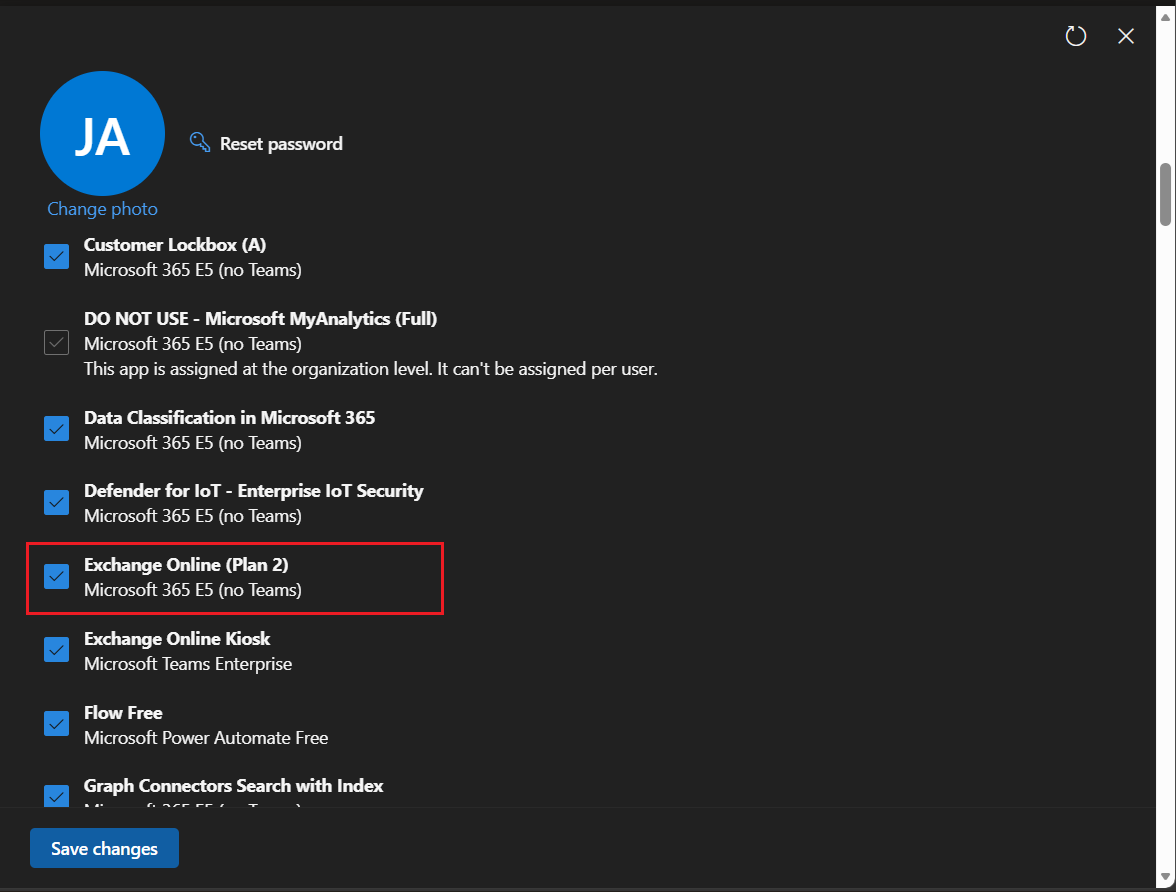Click 'Microsoft Power Automate Free' subtitle text
Image resolution: width=1176 pixels, height=892 pixels.
pos(206,738)
